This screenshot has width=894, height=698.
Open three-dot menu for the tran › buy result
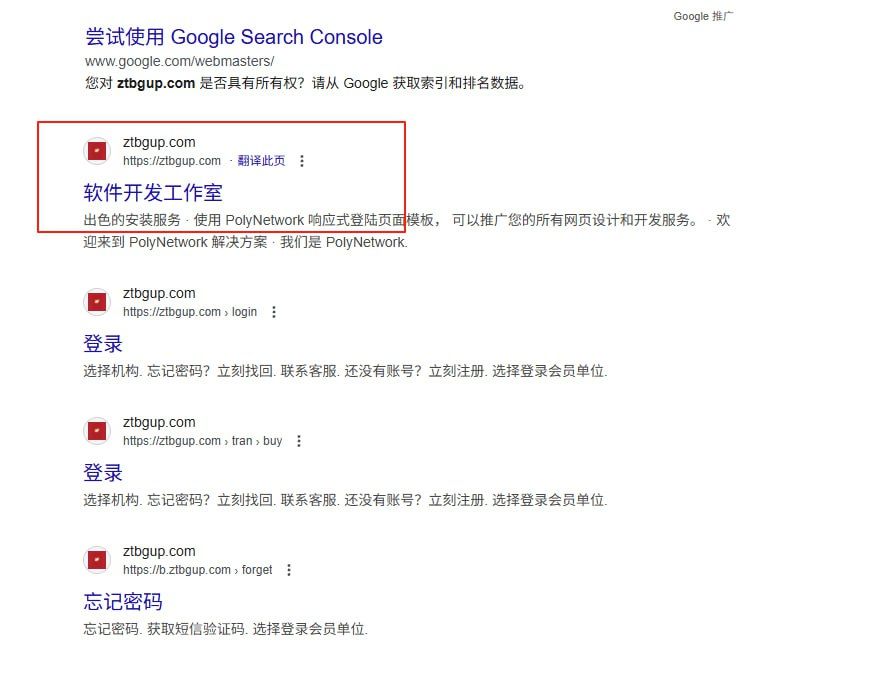pos(299,441)
